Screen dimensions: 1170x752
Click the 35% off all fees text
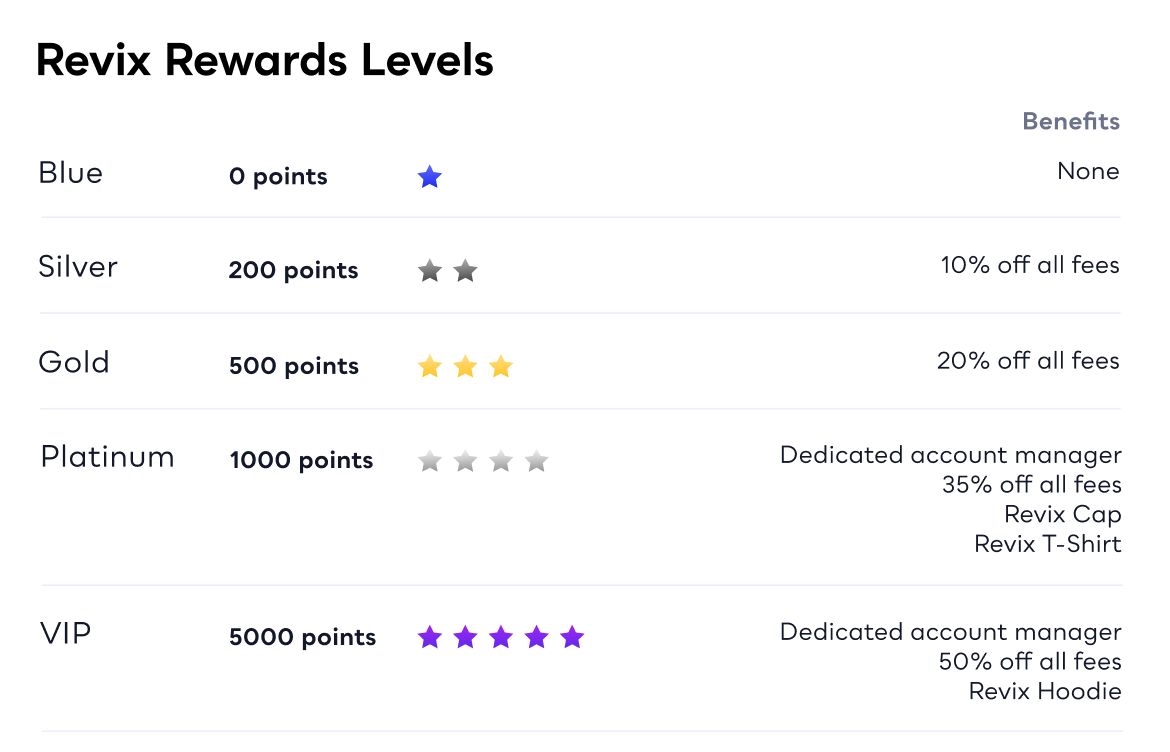(1031, 485)
